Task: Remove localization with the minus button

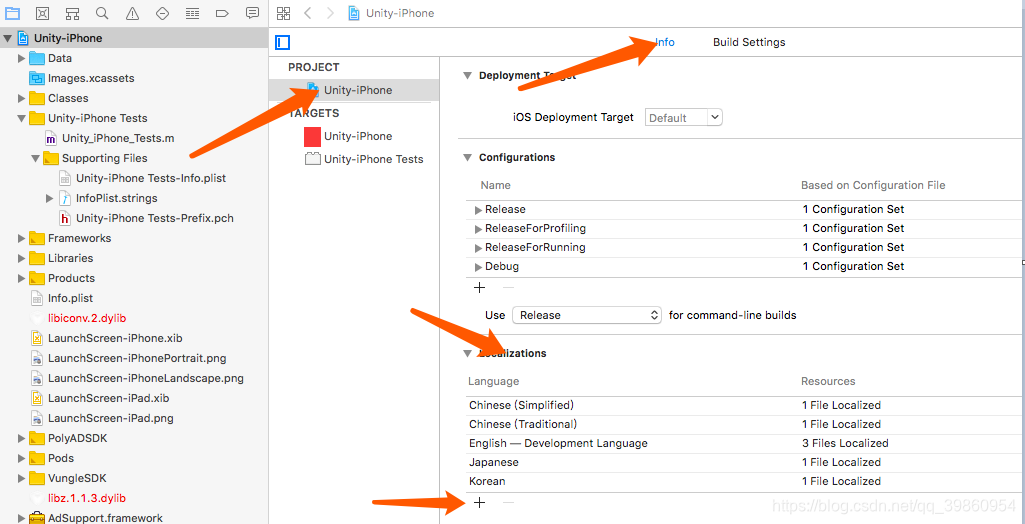Action: click(x=508, y=502)
